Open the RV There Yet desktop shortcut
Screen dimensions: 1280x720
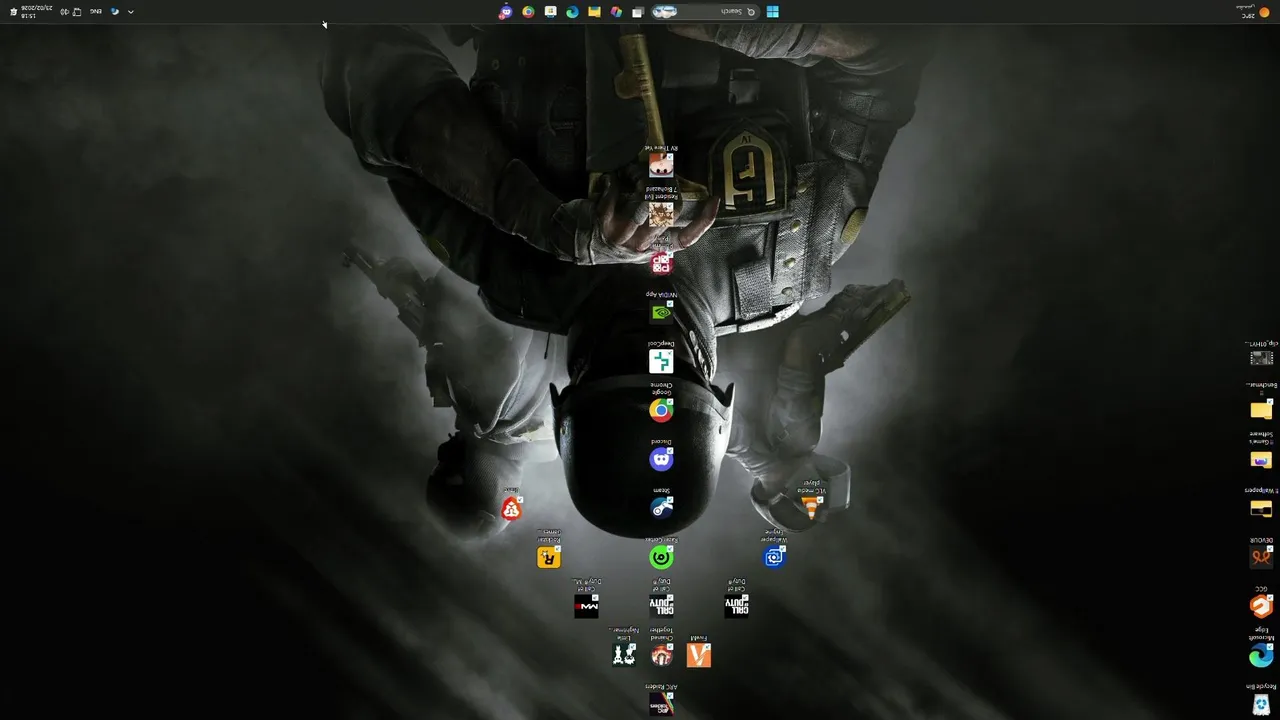pos(661,162)
